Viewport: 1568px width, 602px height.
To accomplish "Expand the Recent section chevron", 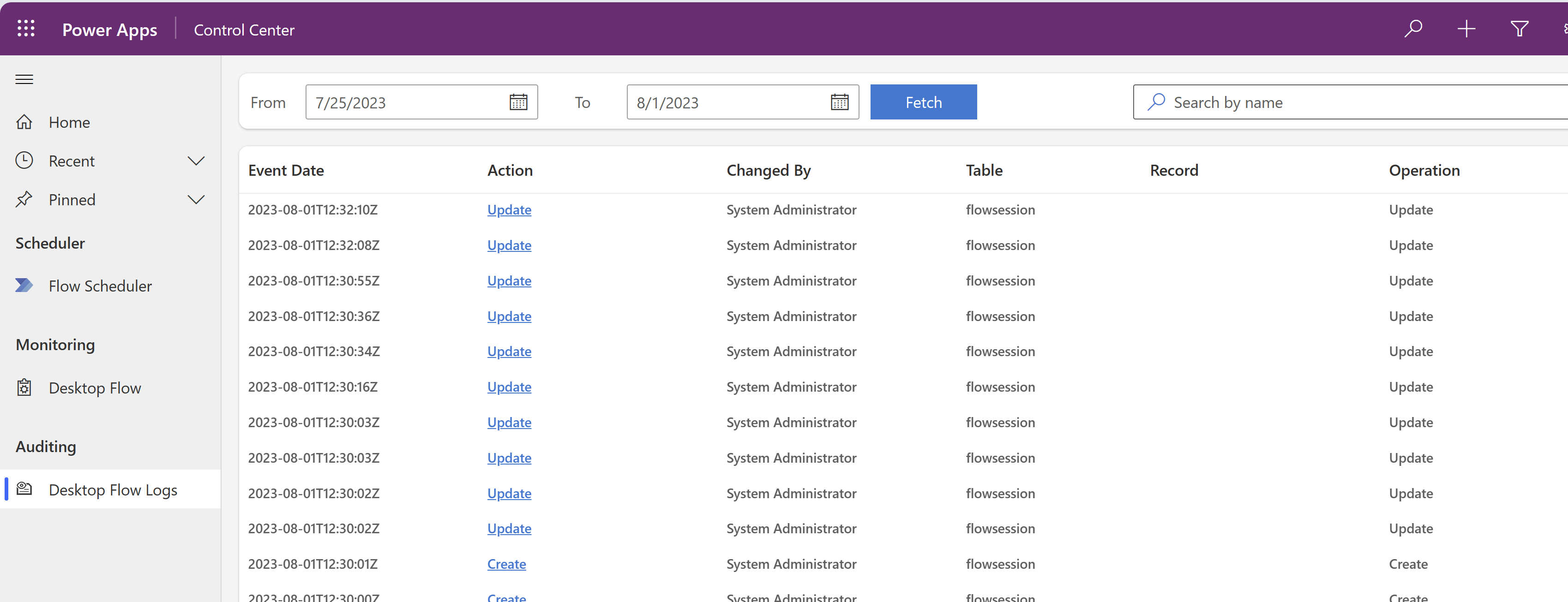I will [x=196, y=161].
